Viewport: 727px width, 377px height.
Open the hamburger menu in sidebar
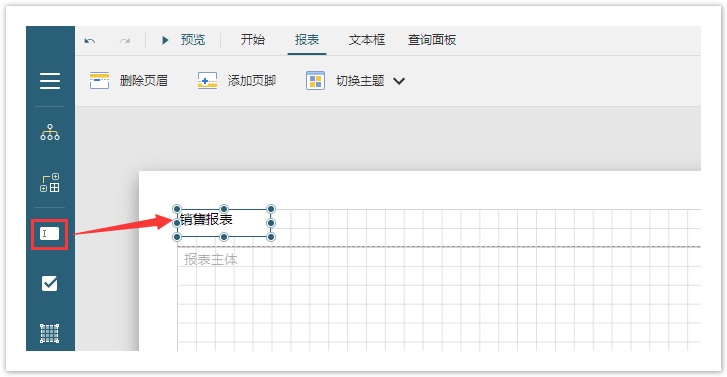[50, 81]
